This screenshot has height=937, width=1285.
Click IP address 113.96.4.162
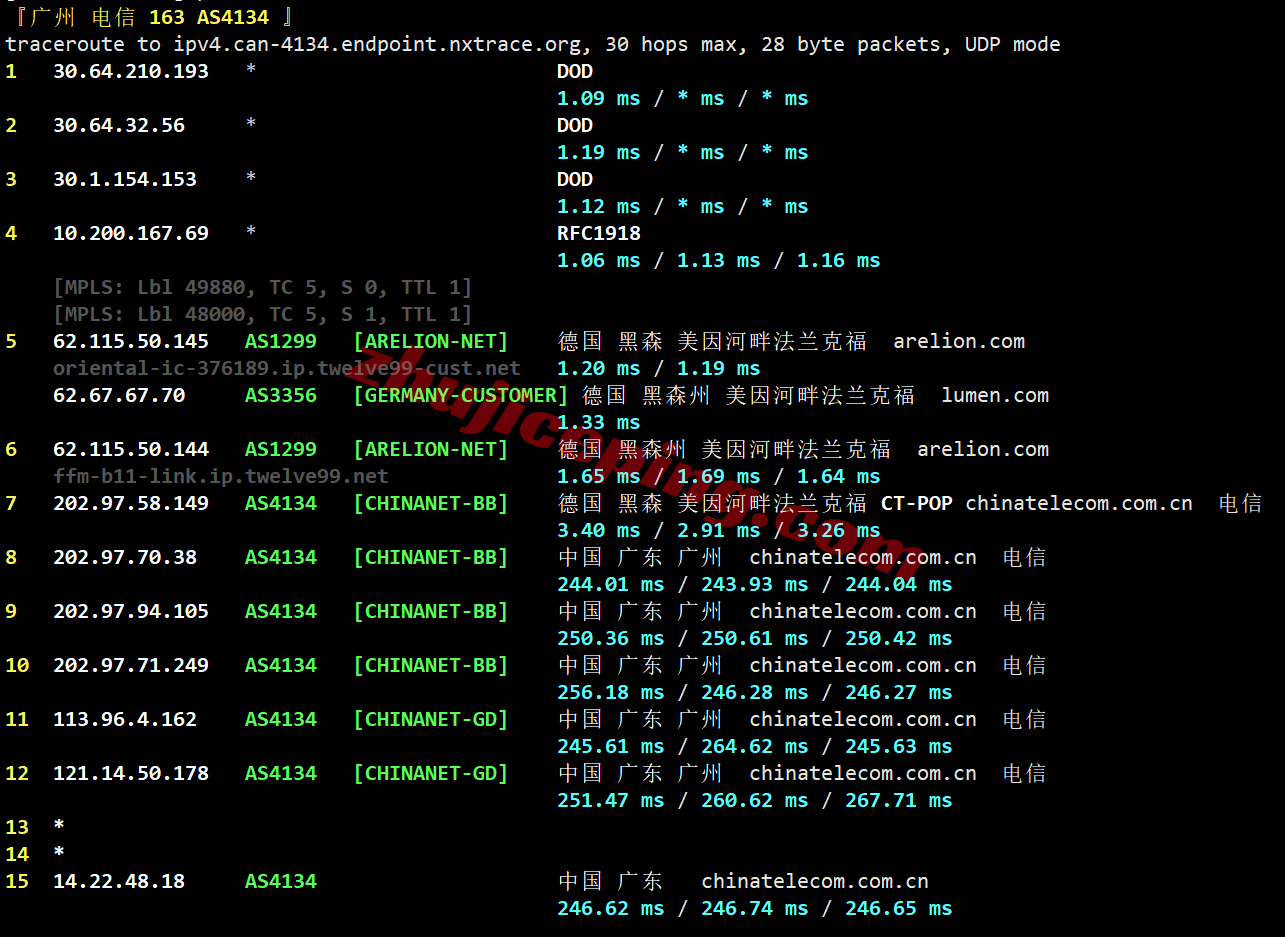click(x=125, y=719)
